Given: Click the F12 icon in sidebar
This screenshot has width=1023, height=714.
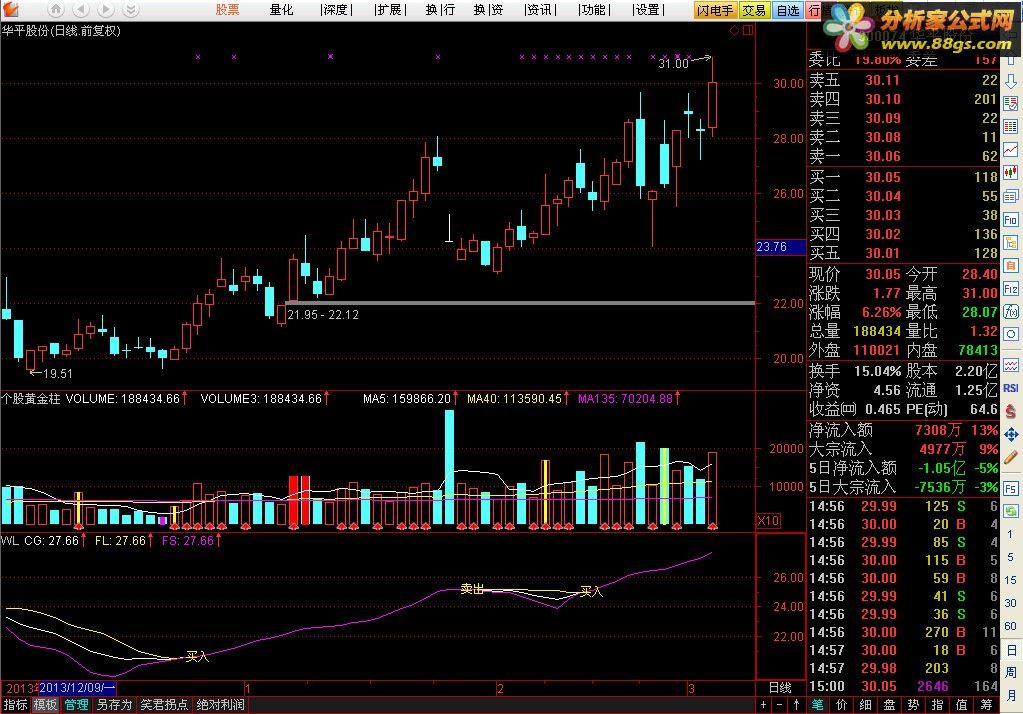Looking at the screenshot, I should click(x=1011, y=288).
